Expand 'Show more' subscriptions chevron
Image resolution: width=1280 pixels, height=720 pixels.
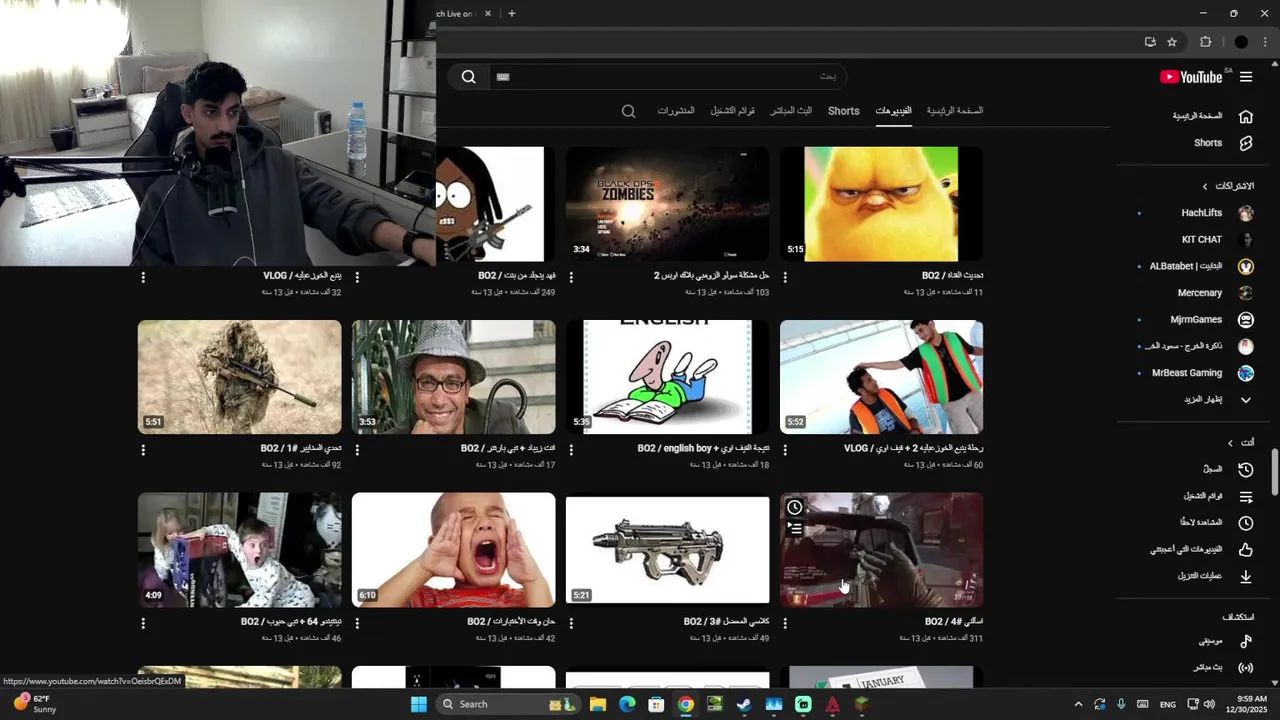pos(1246,400)
